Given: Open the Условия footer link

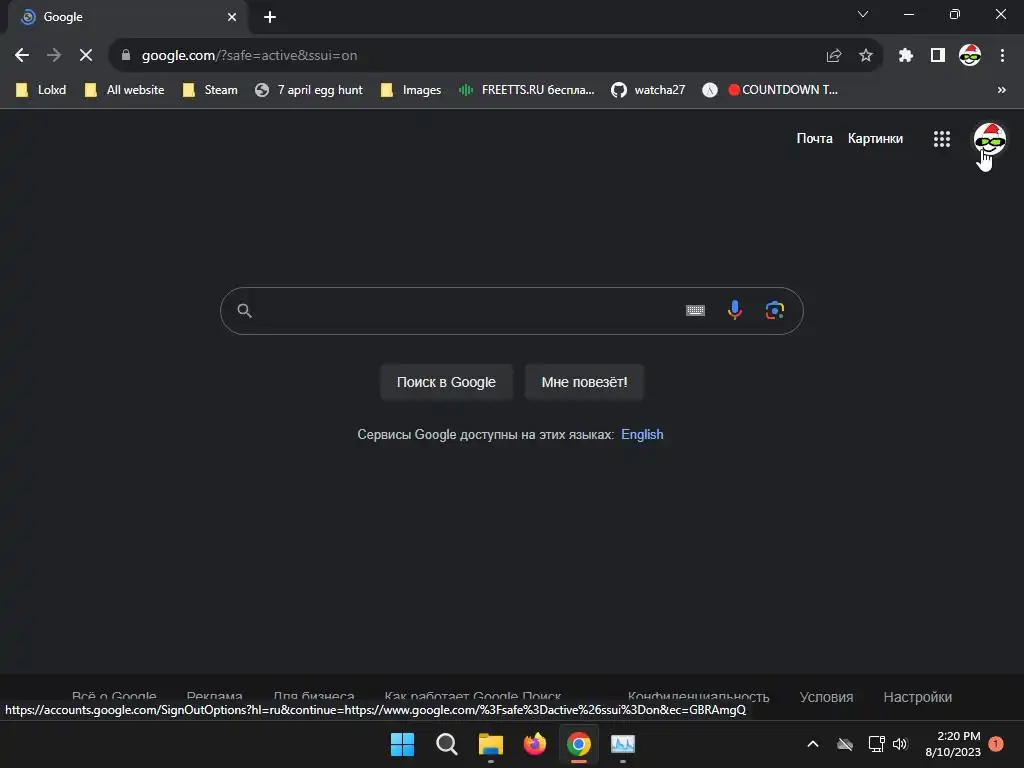Looking at the screenshot, I should point(826,697).
